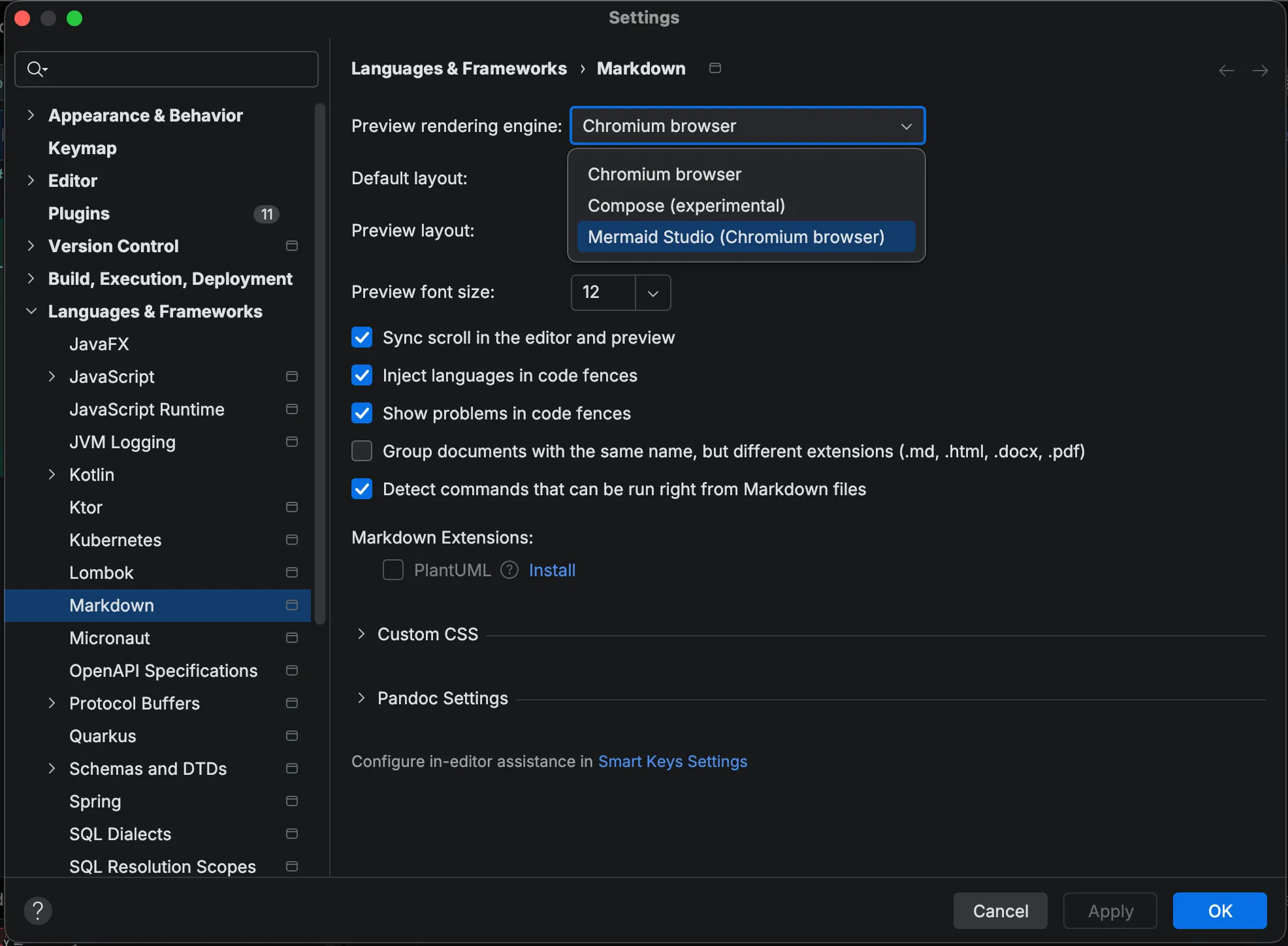1288x946 pixels.
Task: Click the forward navigation arrow
Action: [1261, 71]
